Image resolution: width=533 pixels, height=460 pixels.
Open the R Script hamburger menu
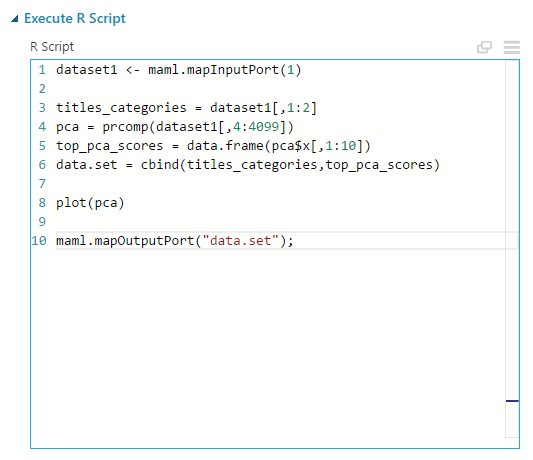pos(512,47)
